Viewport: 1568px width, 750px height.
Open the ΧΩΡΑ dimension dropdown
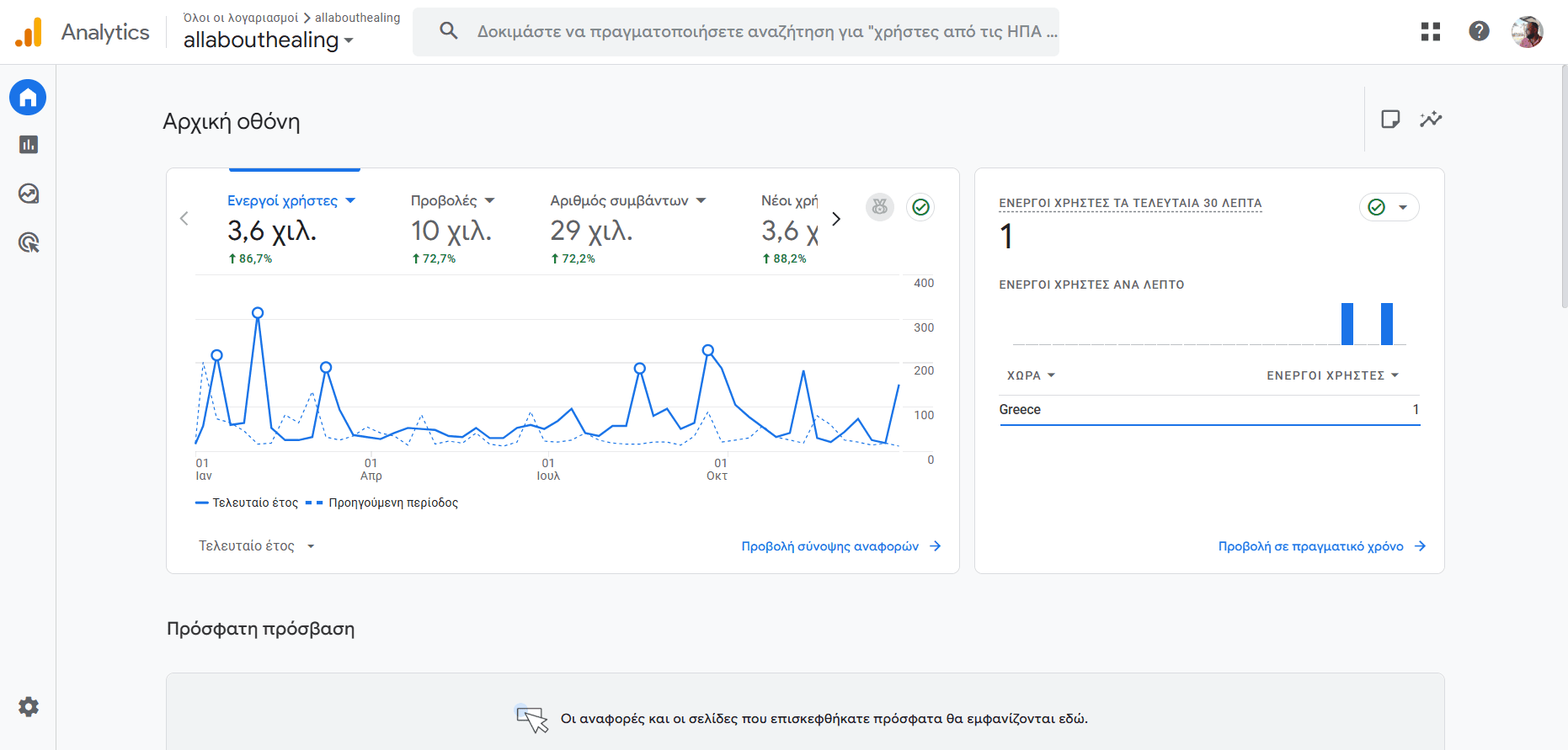click(1031, 375)
